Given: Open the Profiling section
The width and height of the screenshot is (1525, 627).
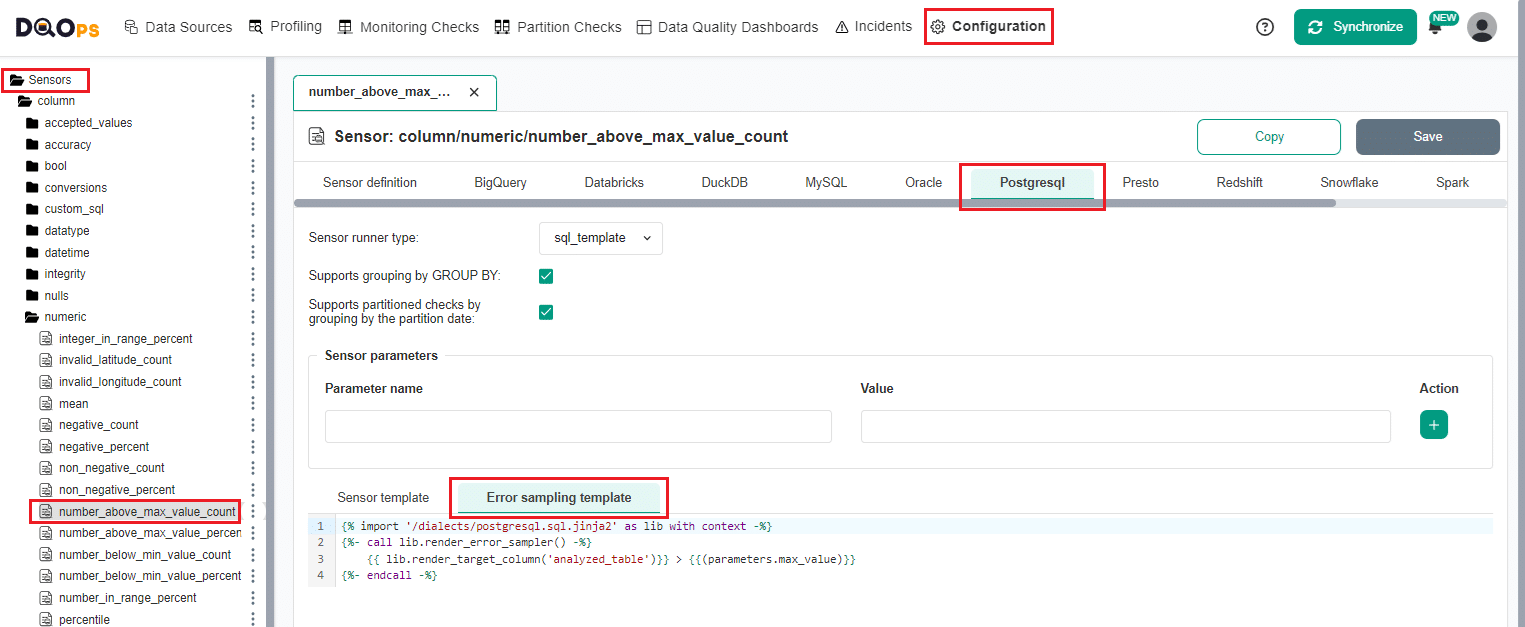Looking at the screenshot, I should click(x=285, y=27).
